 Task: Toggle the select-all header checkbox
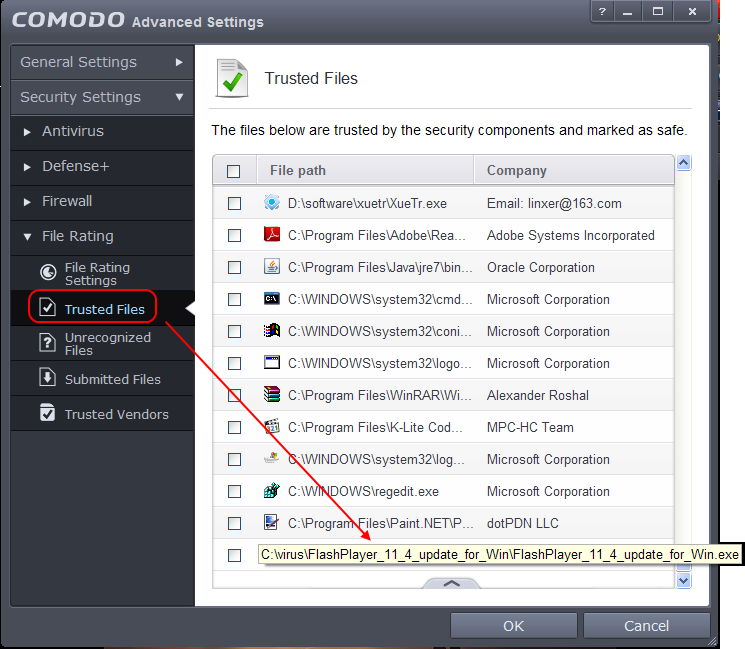[x=233, y=171]
